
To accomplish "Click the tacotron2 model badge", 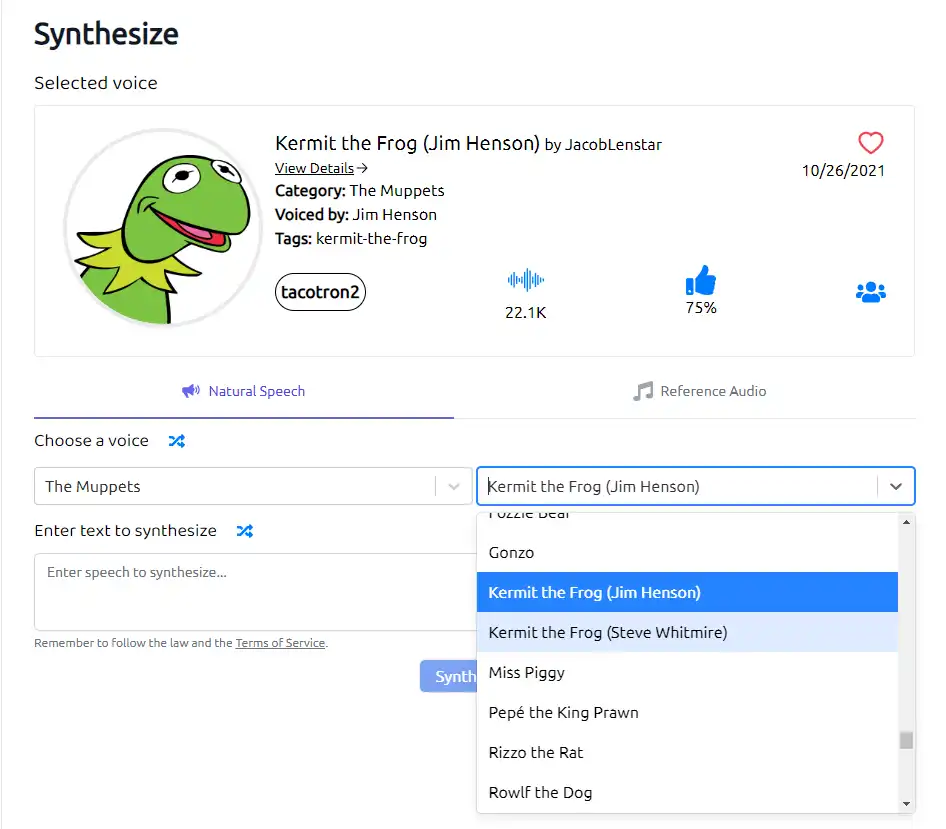I will (x=320, y=292).
